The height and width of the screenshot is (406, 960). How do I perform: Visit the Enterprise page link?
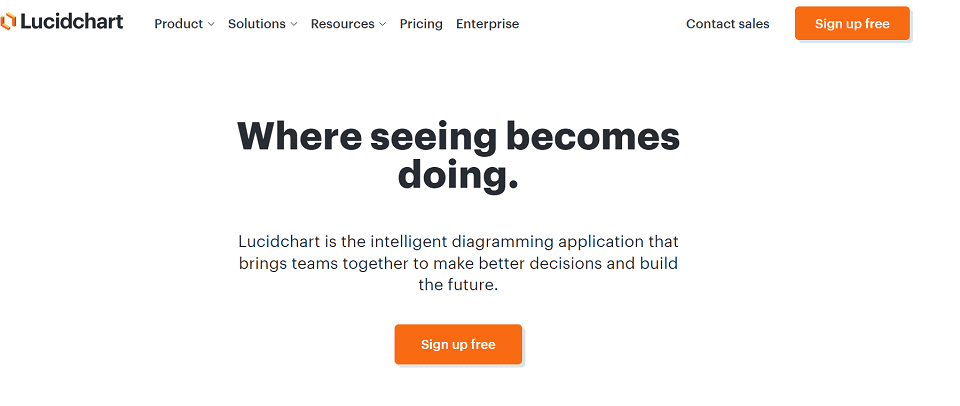[487, 24]
